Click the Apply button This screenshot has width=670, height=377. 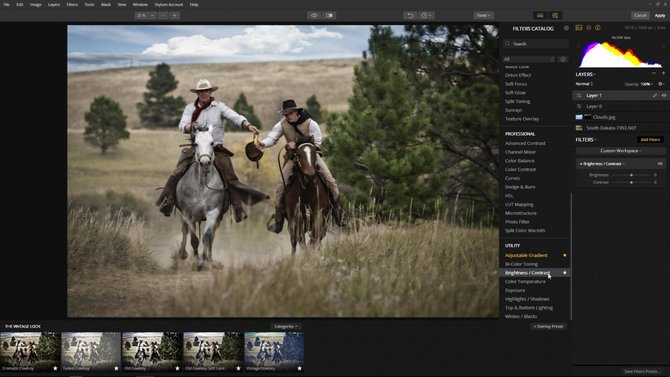click(x=660, y=15)
